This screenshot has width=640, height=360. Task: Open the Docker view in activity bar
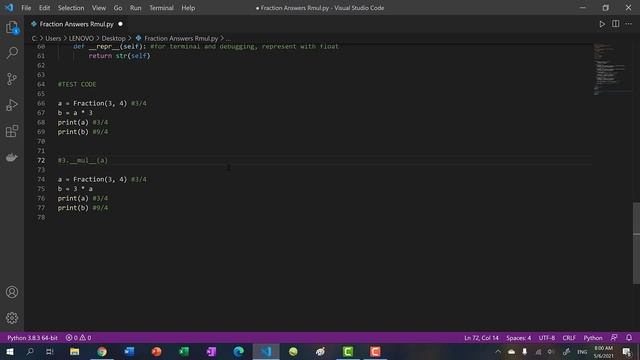12,157
